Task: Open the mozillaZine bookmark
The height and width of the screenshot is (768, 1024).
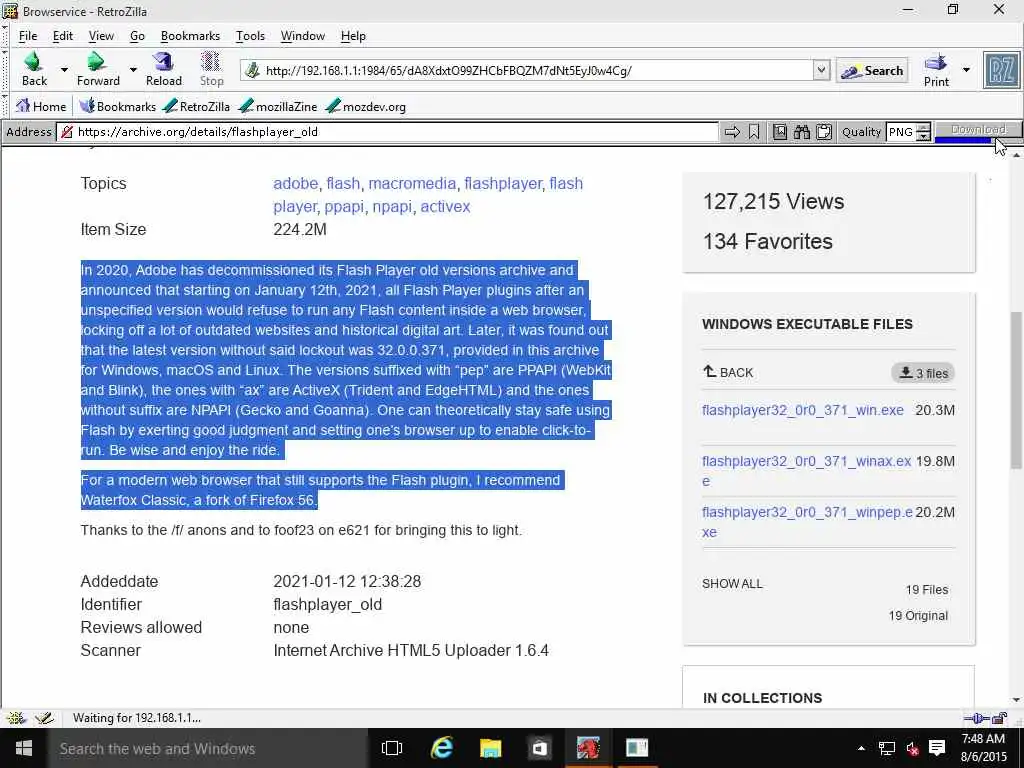Action: [x=278, y=106]
